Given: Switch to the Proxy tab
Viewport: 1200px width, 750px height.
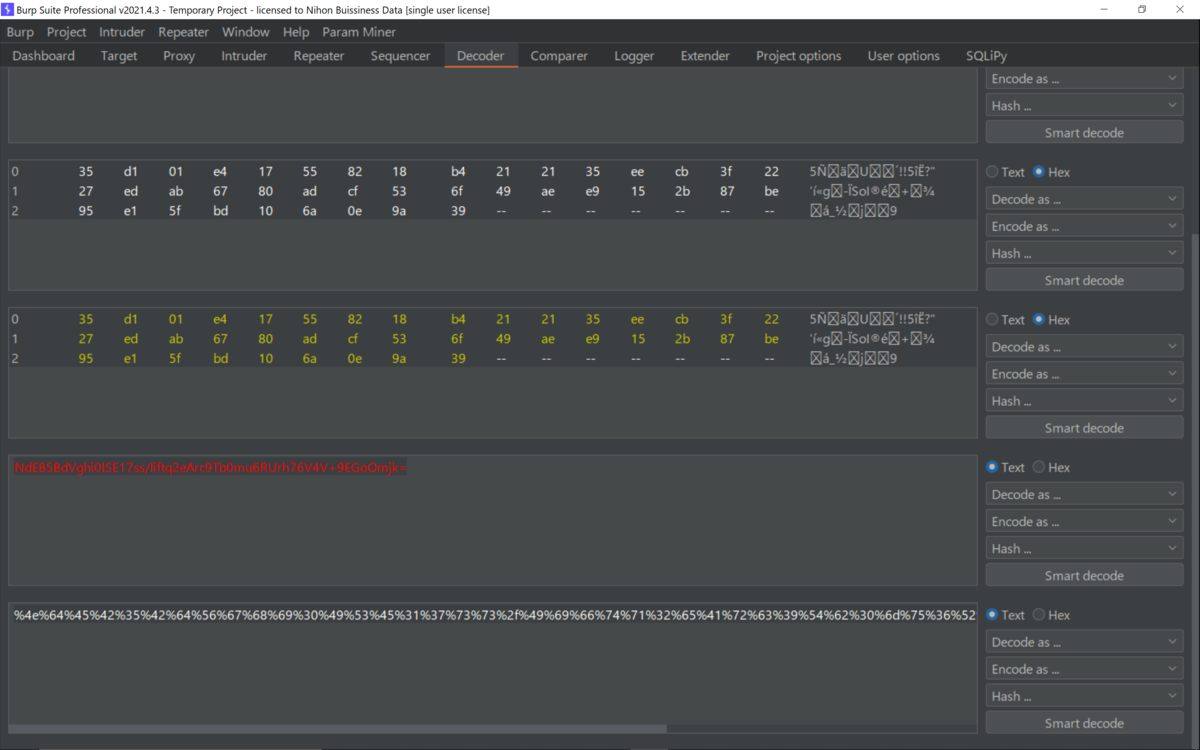Looking at the screenshot, I should pyautogui.click(x=179, y=56).
